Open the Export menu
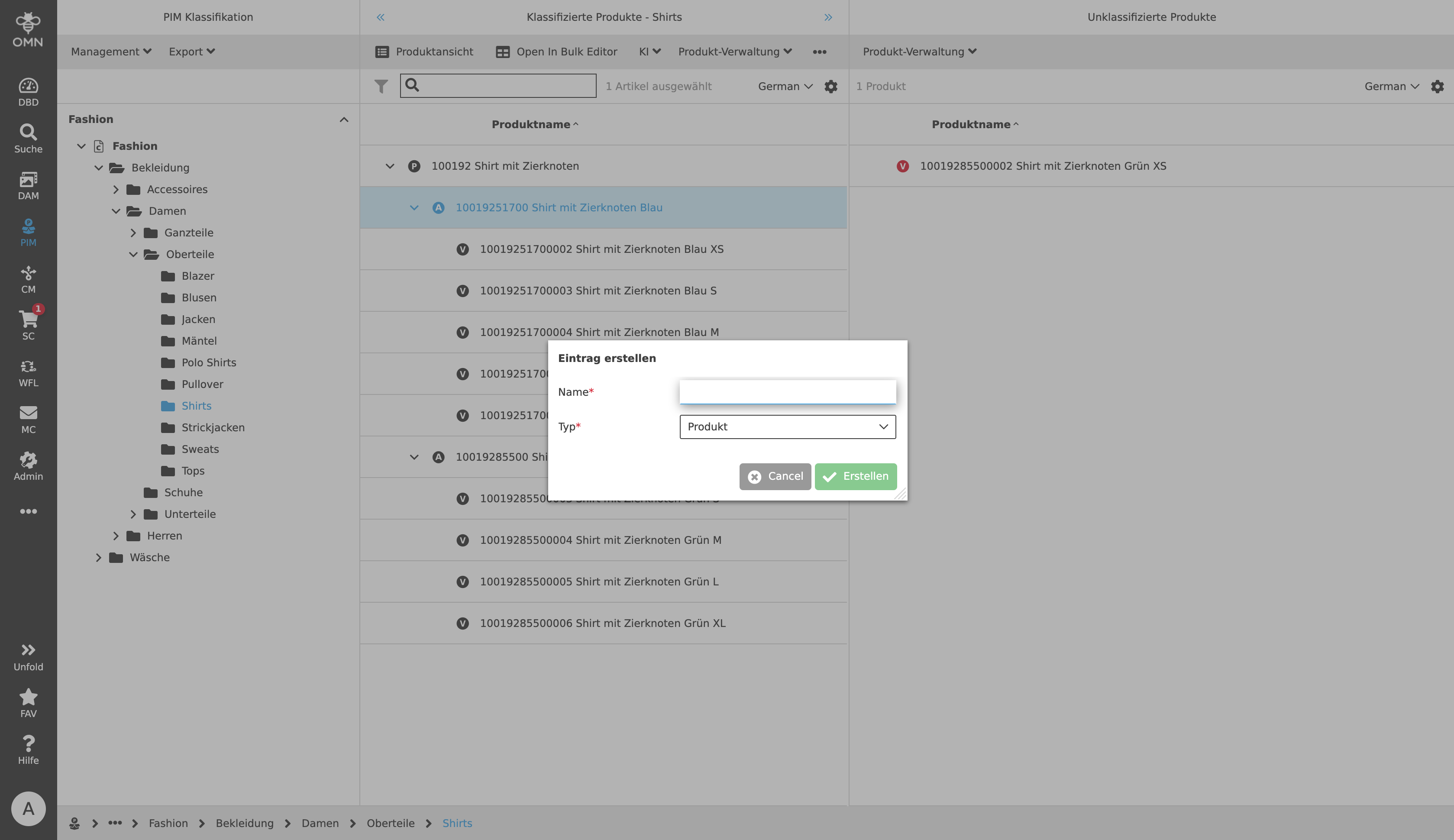This screenshot has height=840, width=1454. coord(191,52)
